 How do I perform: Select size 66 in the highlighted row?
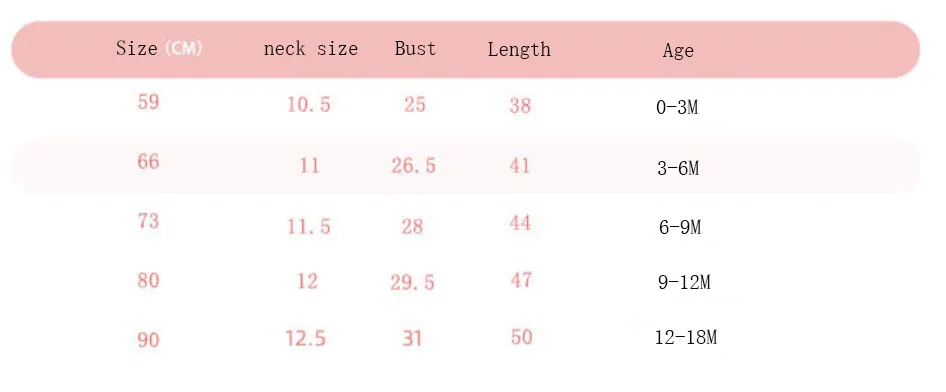pyautogui.click(x=148, y=162)
